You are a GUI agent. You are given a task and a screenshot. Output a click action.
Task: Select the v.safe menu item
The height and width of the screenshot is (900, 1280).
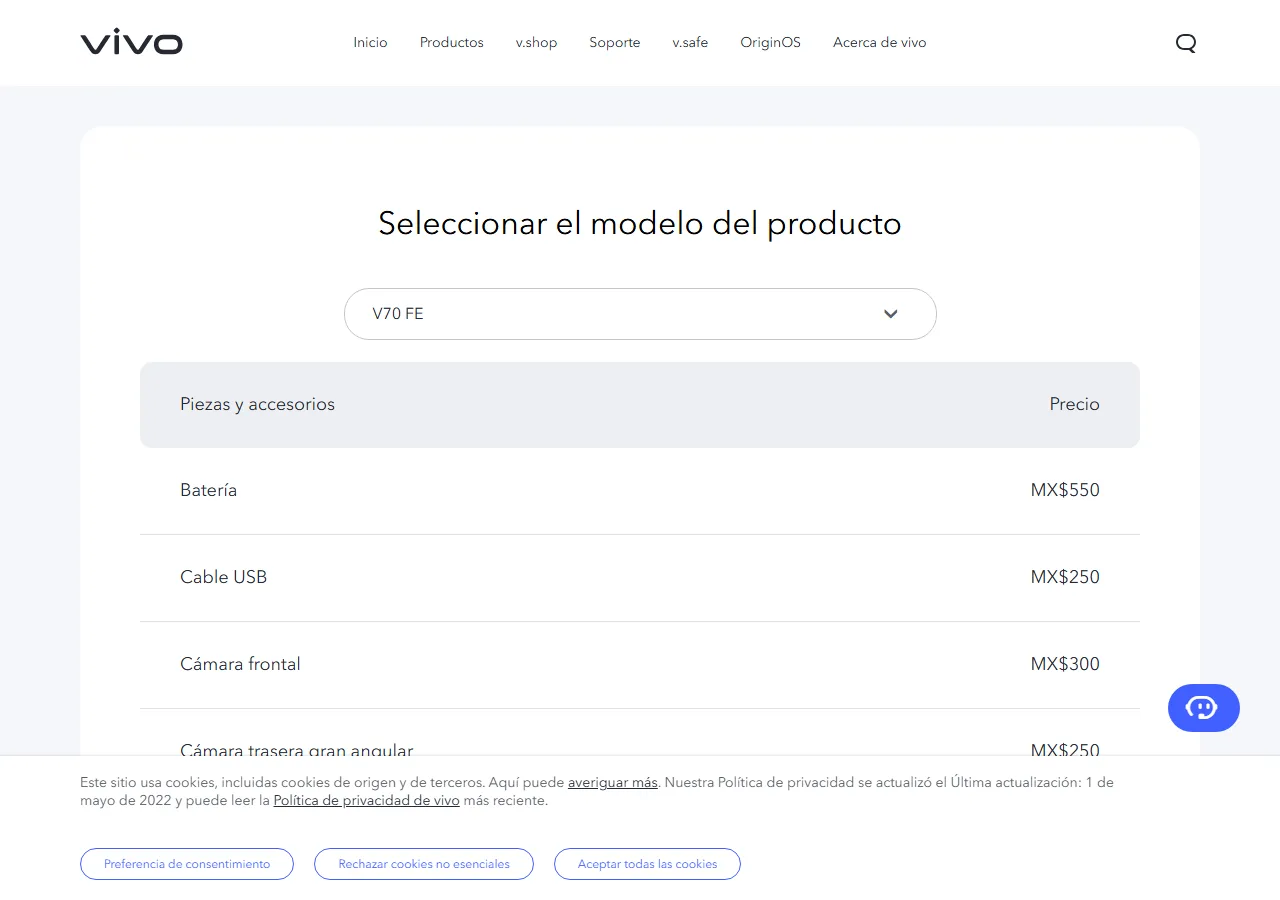[x=690, y=43]
